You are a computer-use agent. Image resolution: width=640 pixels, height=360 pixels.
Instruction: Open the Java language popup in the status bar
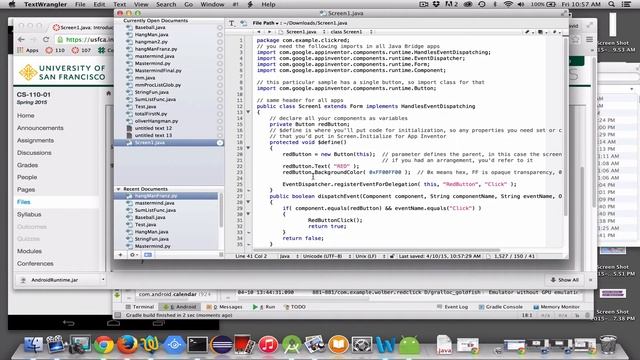289,256
